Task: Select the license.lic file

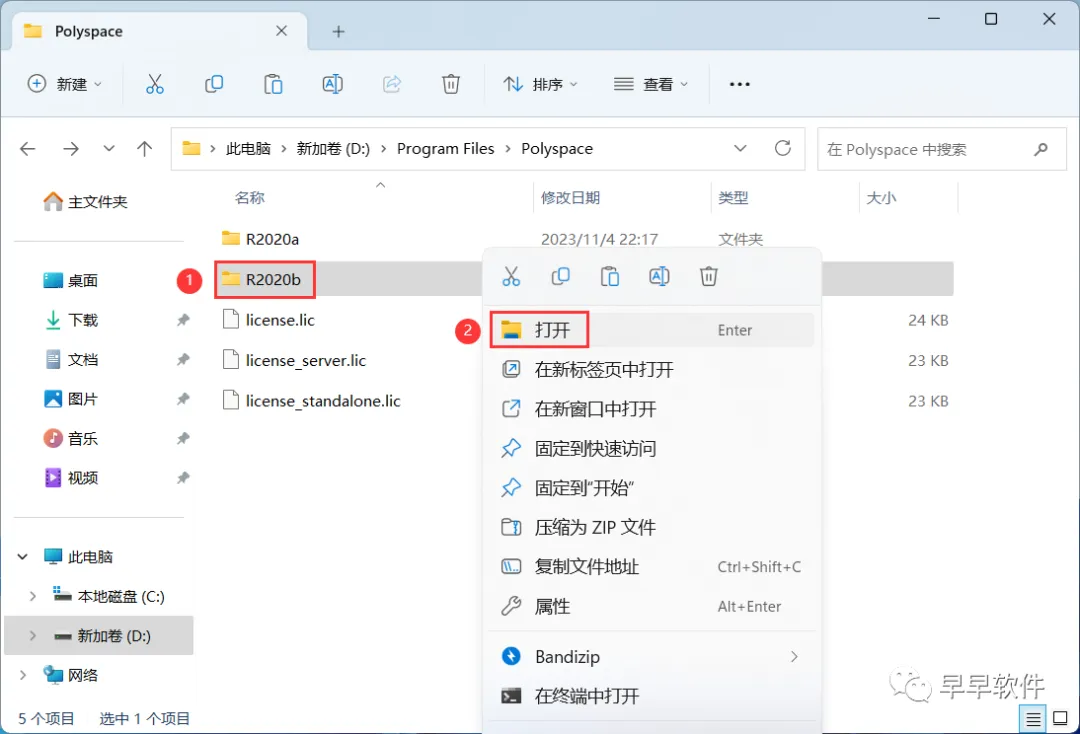Action: (280, 320)
